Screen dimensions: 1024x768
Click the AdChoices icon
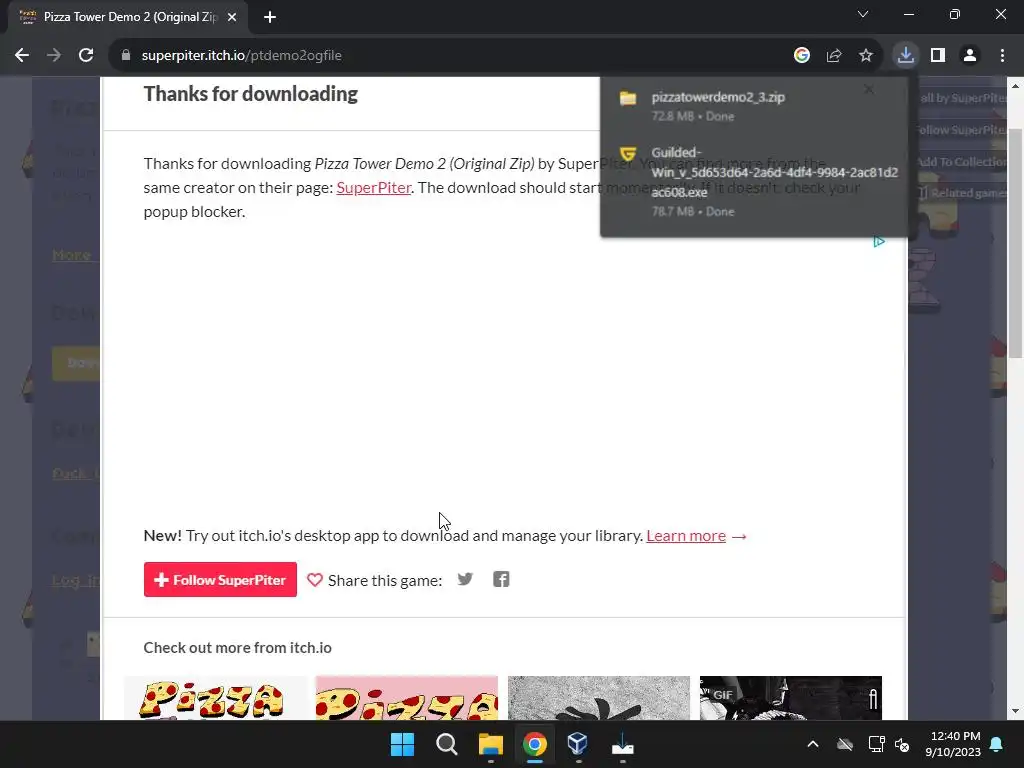tap(879, 242)
